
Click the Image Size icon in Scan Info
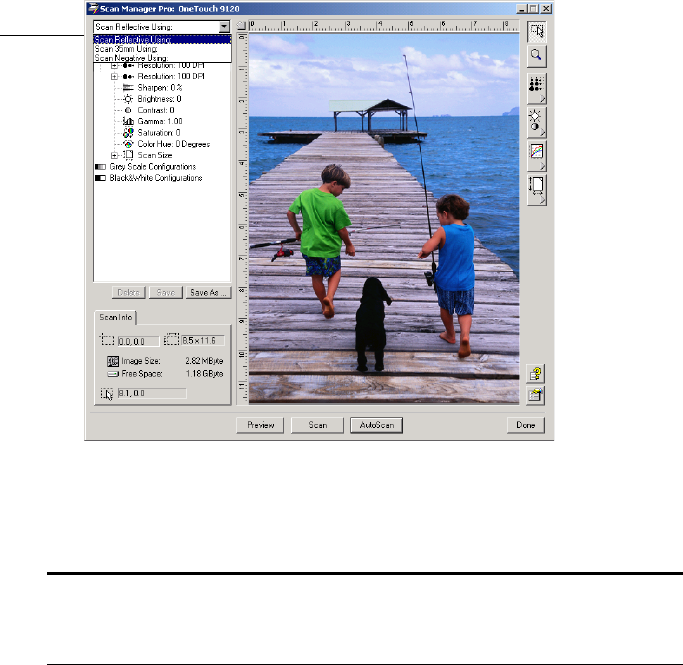113,361
